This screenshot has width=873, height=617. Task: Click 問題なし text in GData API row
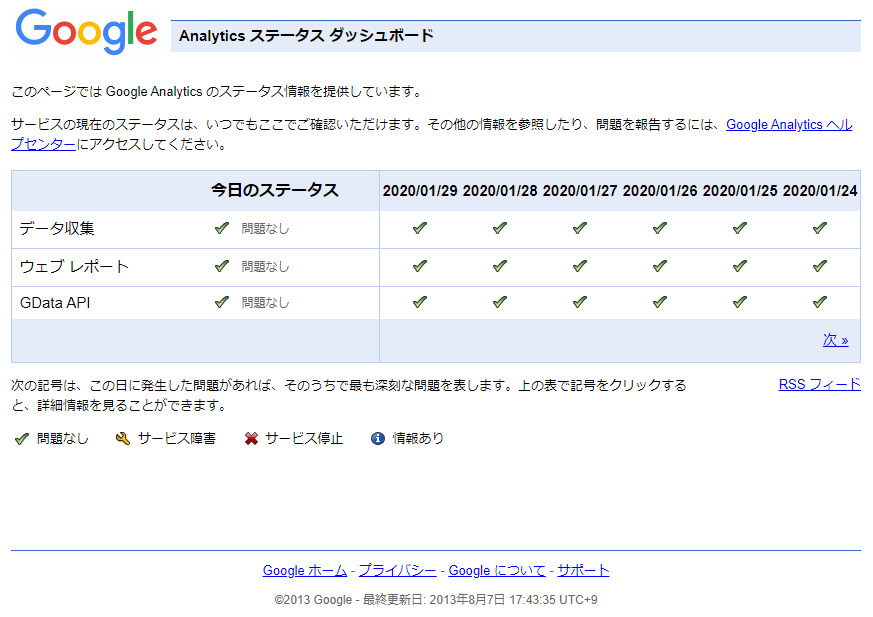265,303
